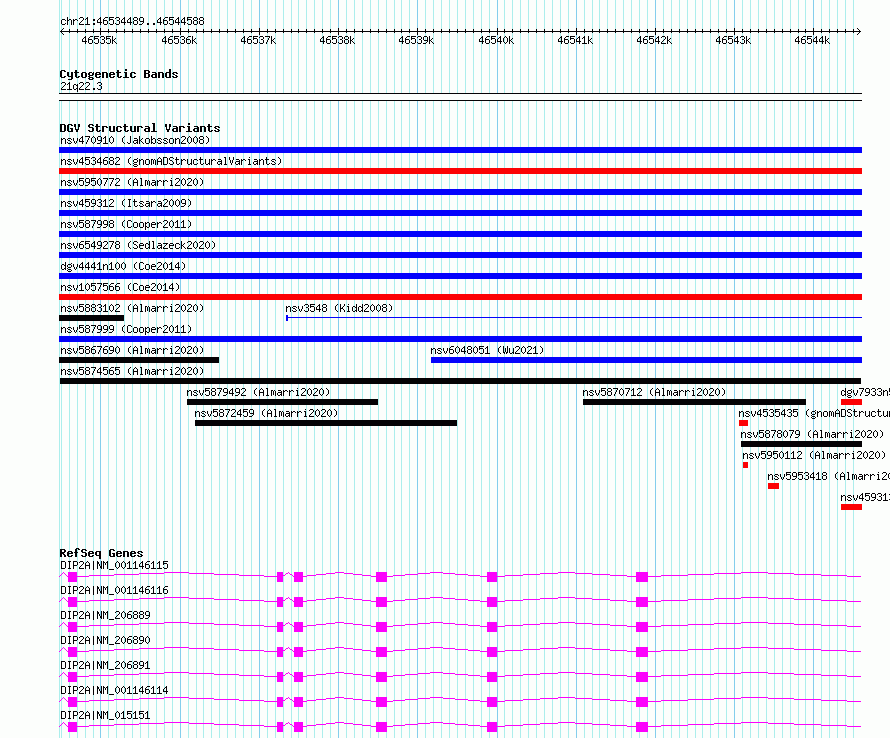The image size is (890, 738).
Task: Click the 21q22.3 band label
Action: 81,86
